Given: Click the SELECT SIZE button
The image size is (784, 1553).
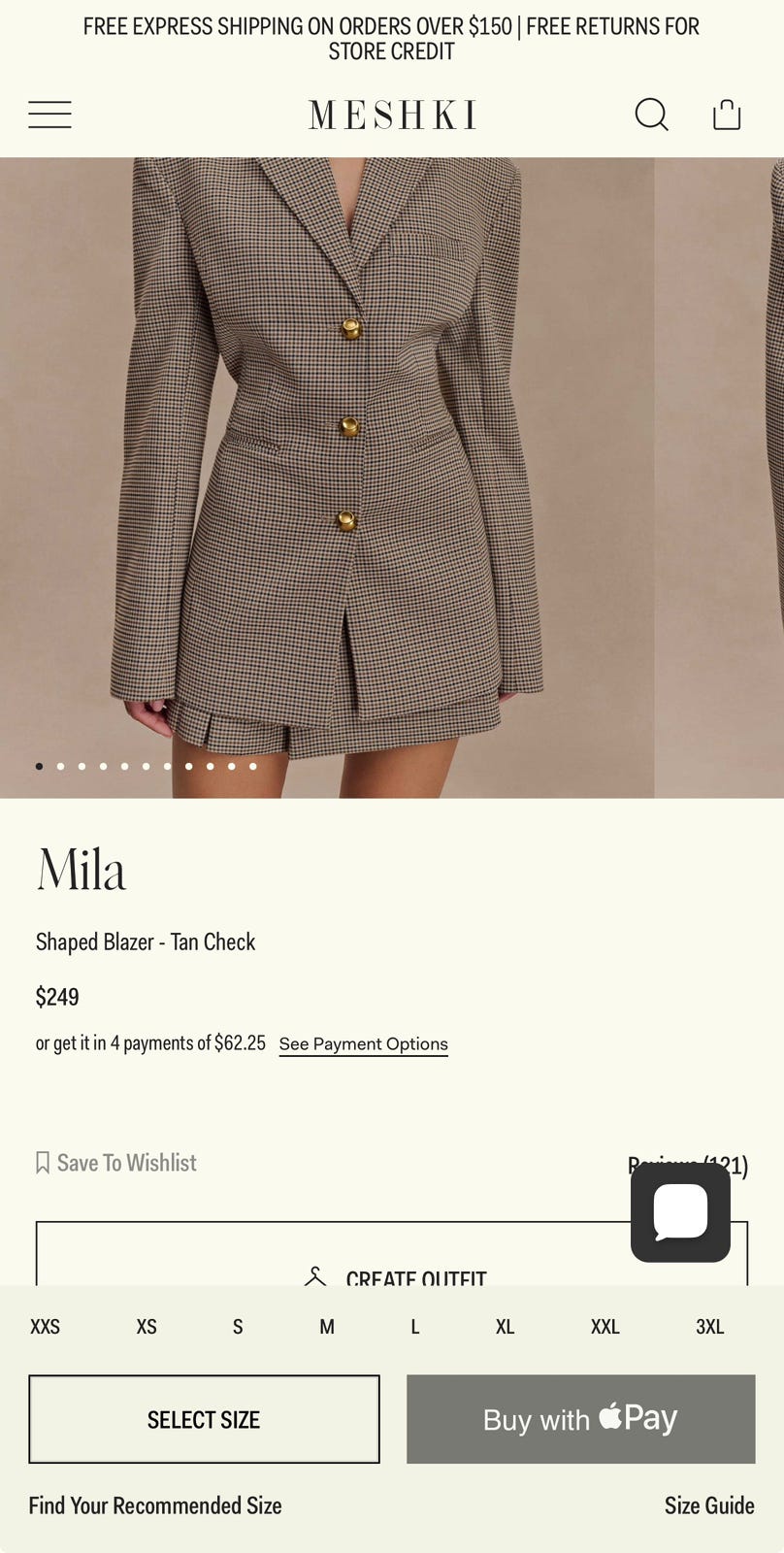Looking at the screenshot, I should coord(204,1419).
